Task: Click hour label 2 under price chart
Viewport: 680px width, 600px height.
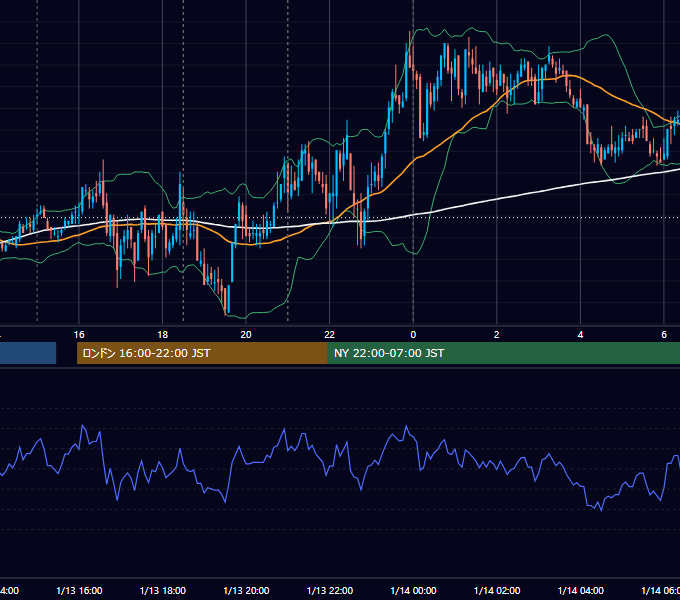Action: 497,335
